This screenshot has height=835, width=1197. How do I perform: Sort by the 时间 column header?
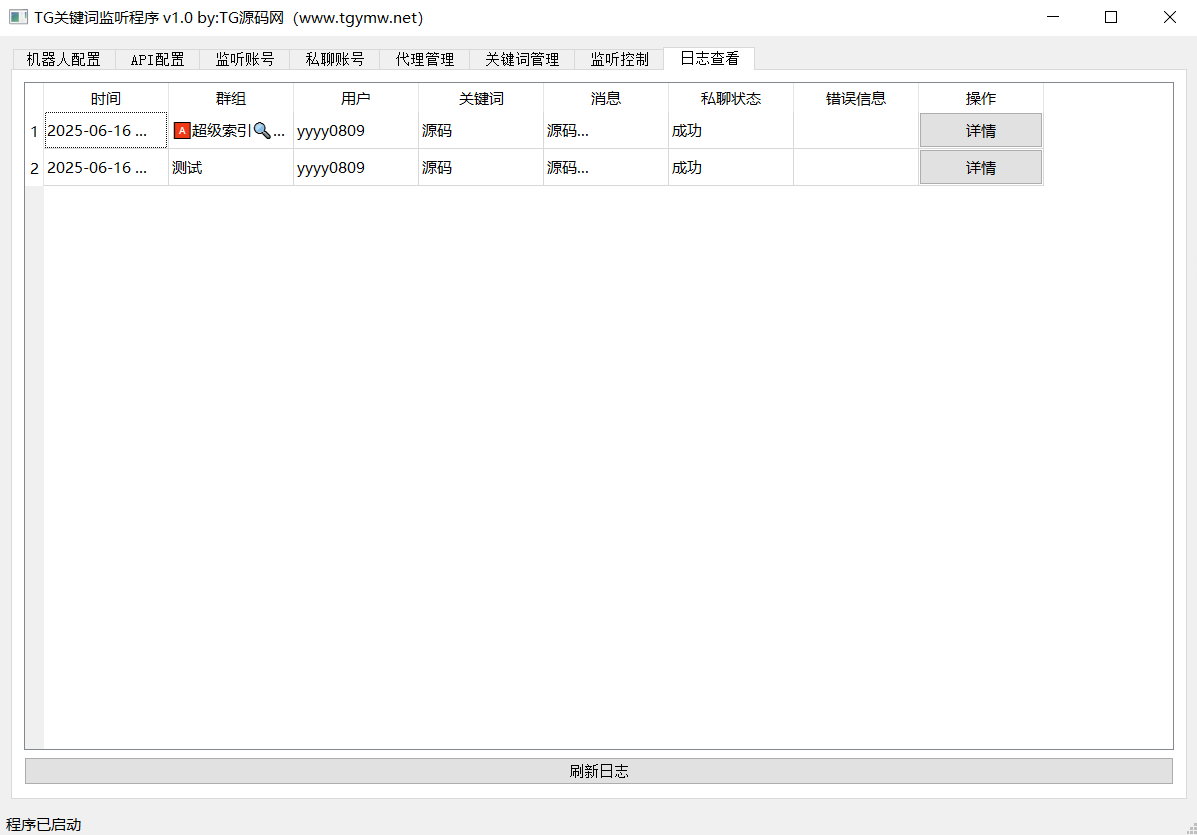(106, 98)
